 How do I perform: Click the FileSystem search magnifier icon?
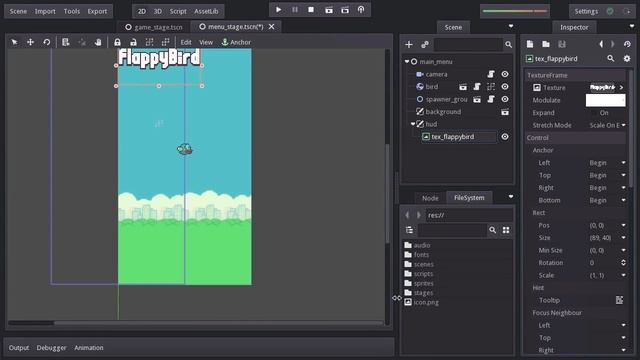tap(493, 230)
